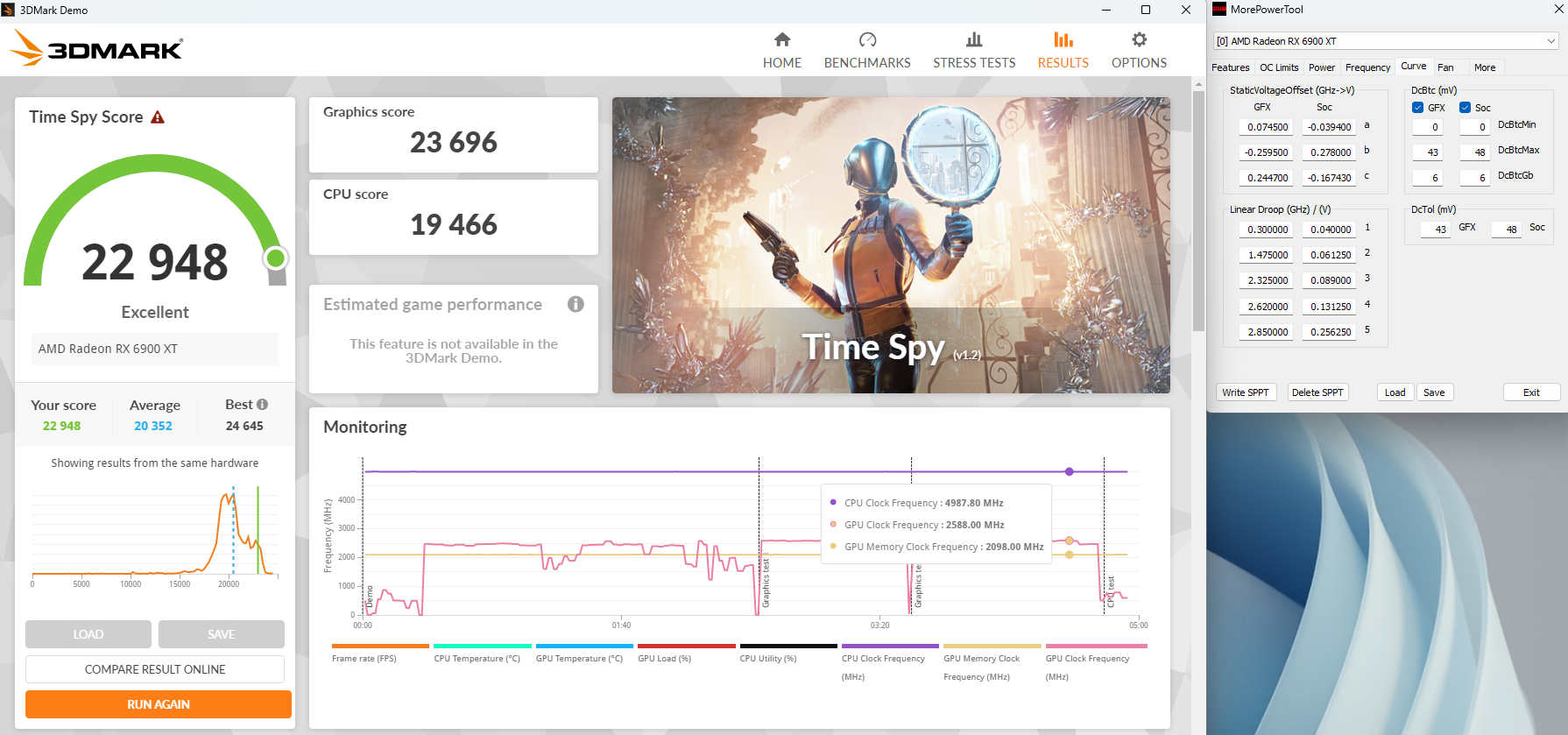Open the More tab
This screenshot has width=1568, height=735.
pyautogui.click(x=1485, y=67)
